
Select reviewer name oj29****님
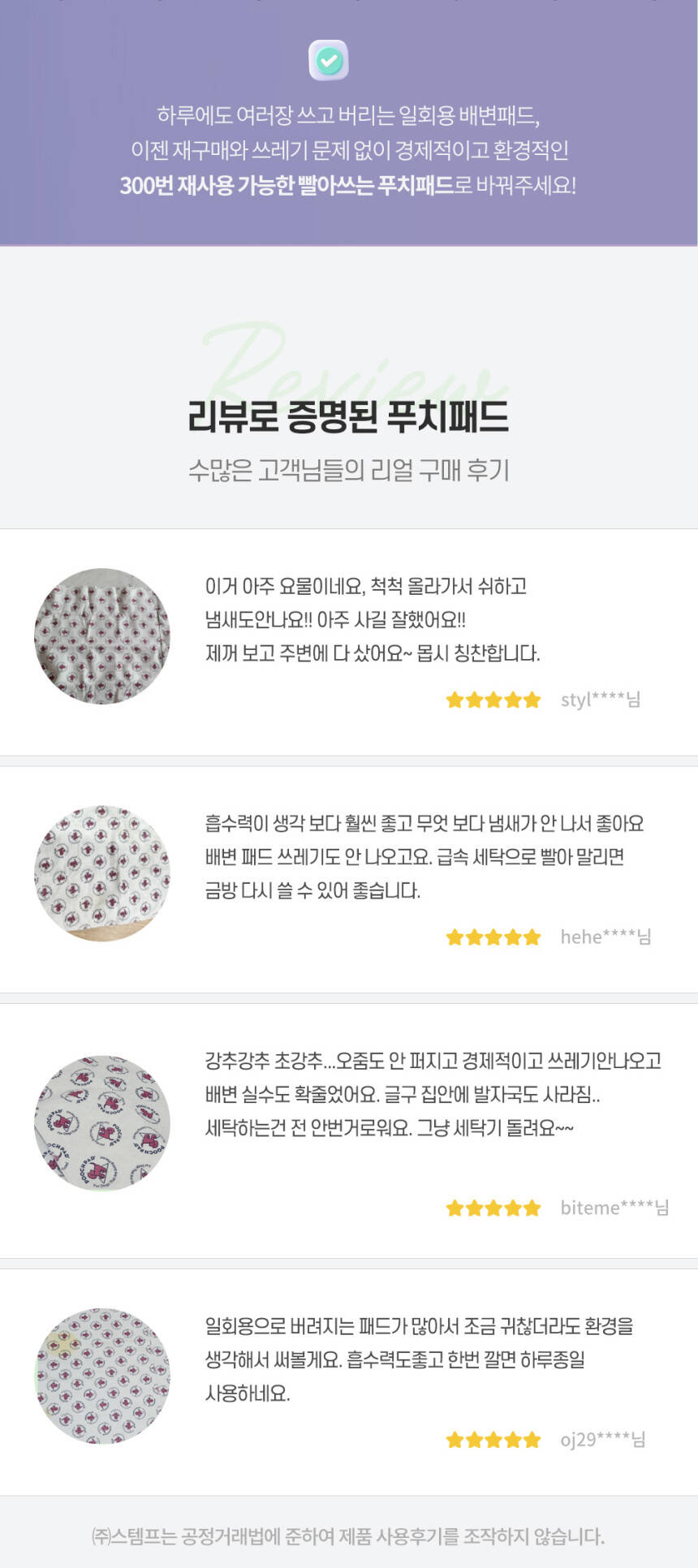602,1440
